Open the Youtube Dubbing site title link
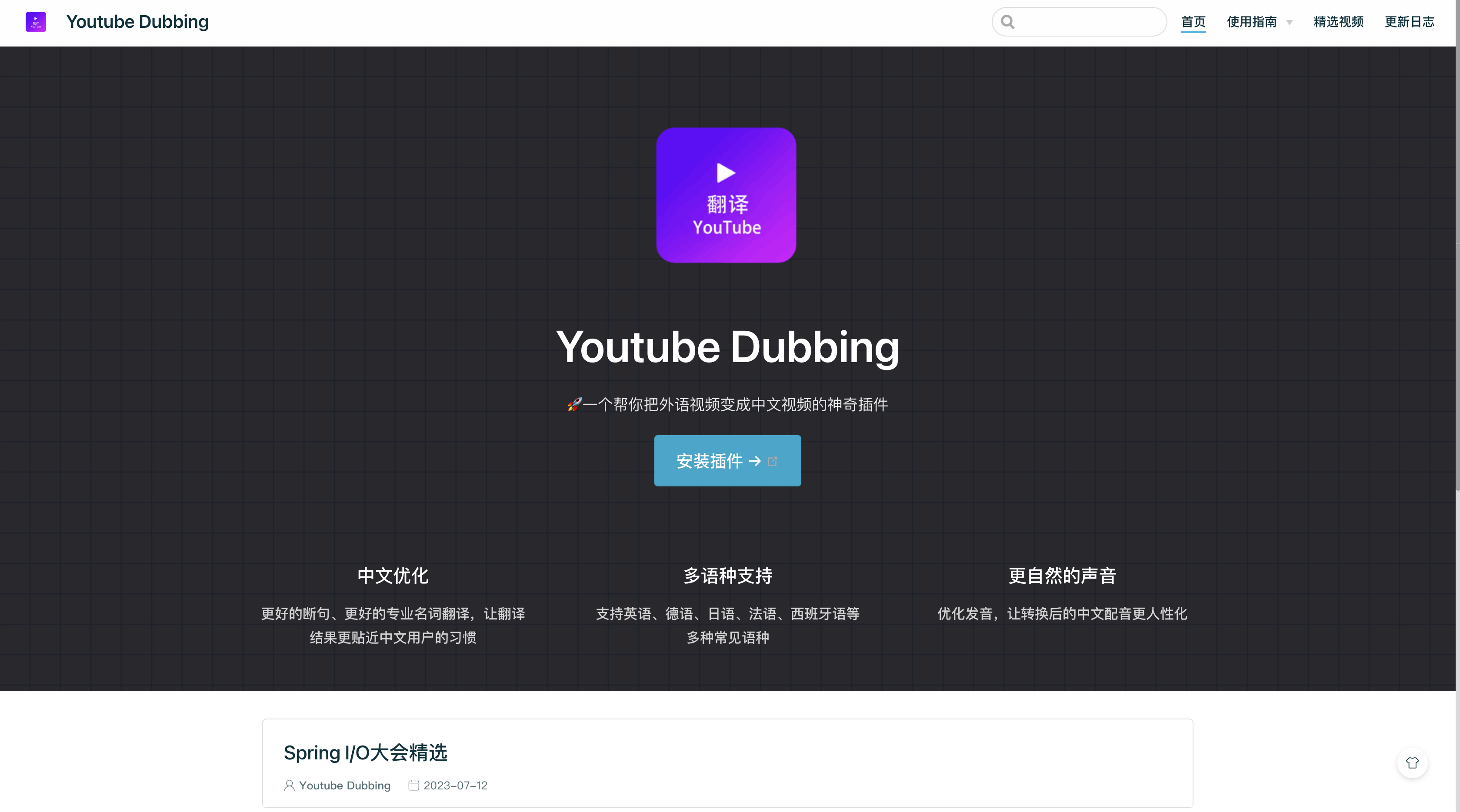The width and height of the screenshot is (1460, 812). 137,22
